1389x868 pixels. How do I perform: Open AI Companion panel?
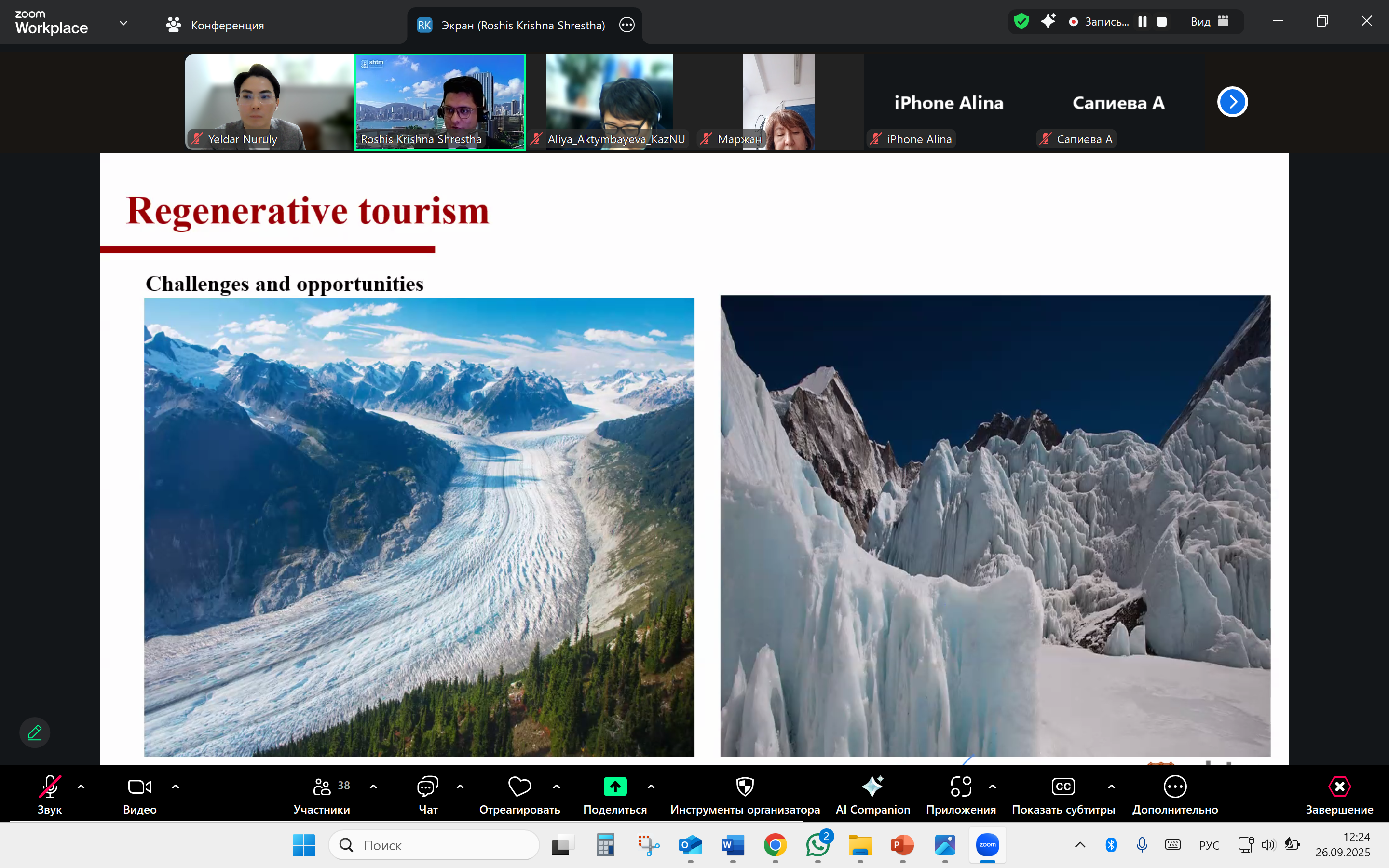point(872,795)
